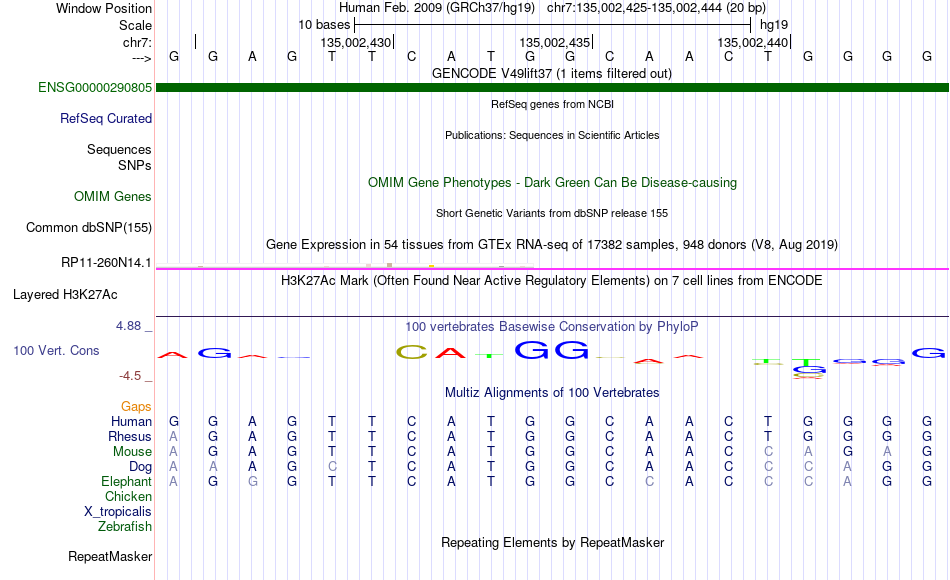
Task: Click Publications: Sequences in Scientific Articles title
Action: click(552, 135)
